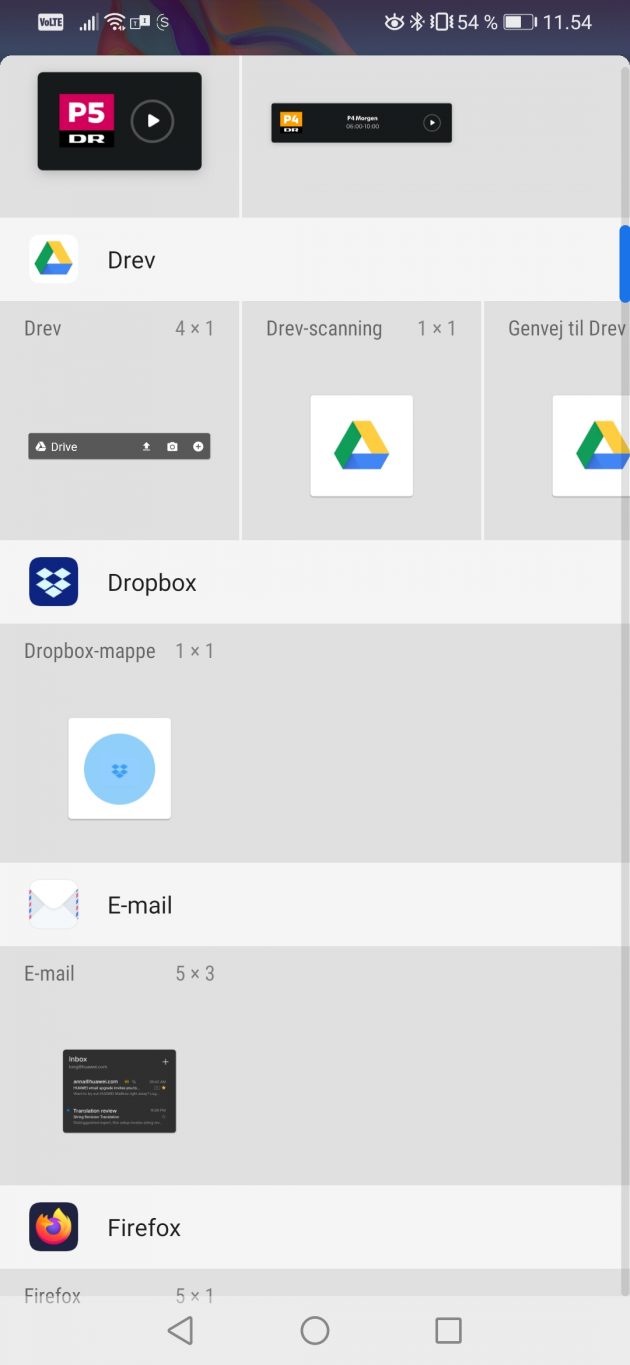Tap the E-mail section header label

[140, 905]
